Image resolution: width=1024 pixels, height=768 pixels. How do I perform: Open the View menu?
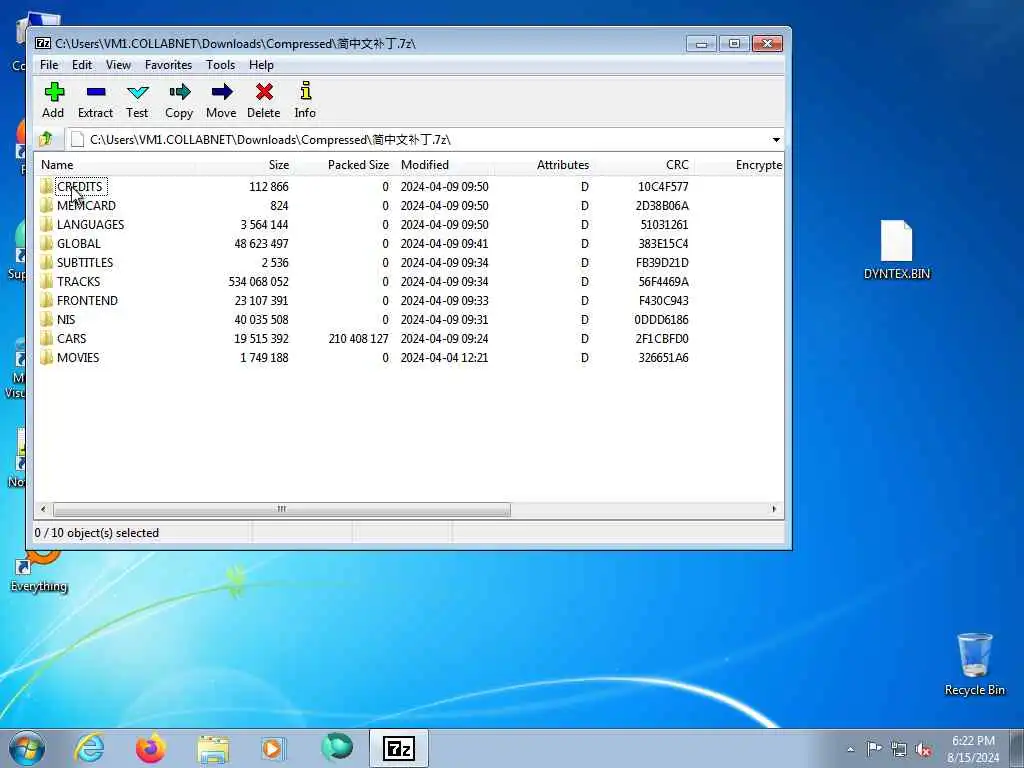118,65
